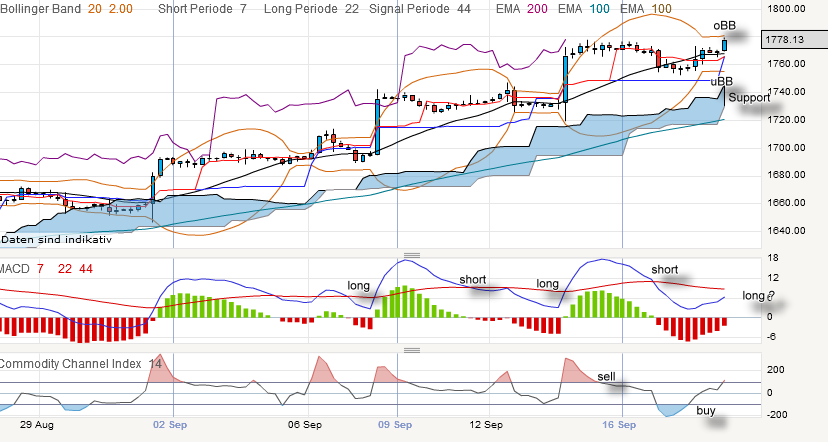Click CCI axis value 200

point(776,370)
